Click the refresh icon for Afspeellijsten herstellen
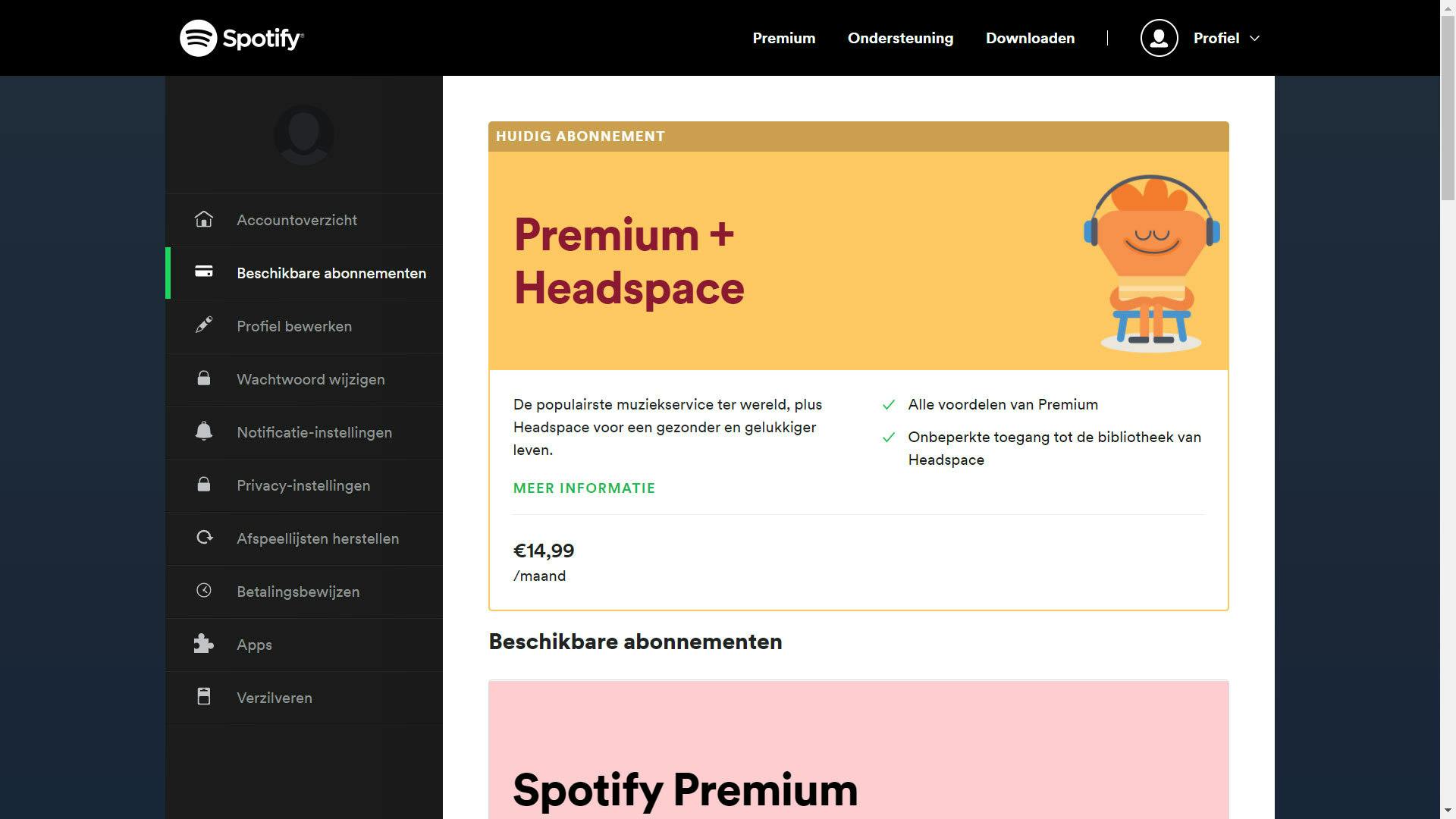Viewport: 1456px width, 819px height. 203,538
